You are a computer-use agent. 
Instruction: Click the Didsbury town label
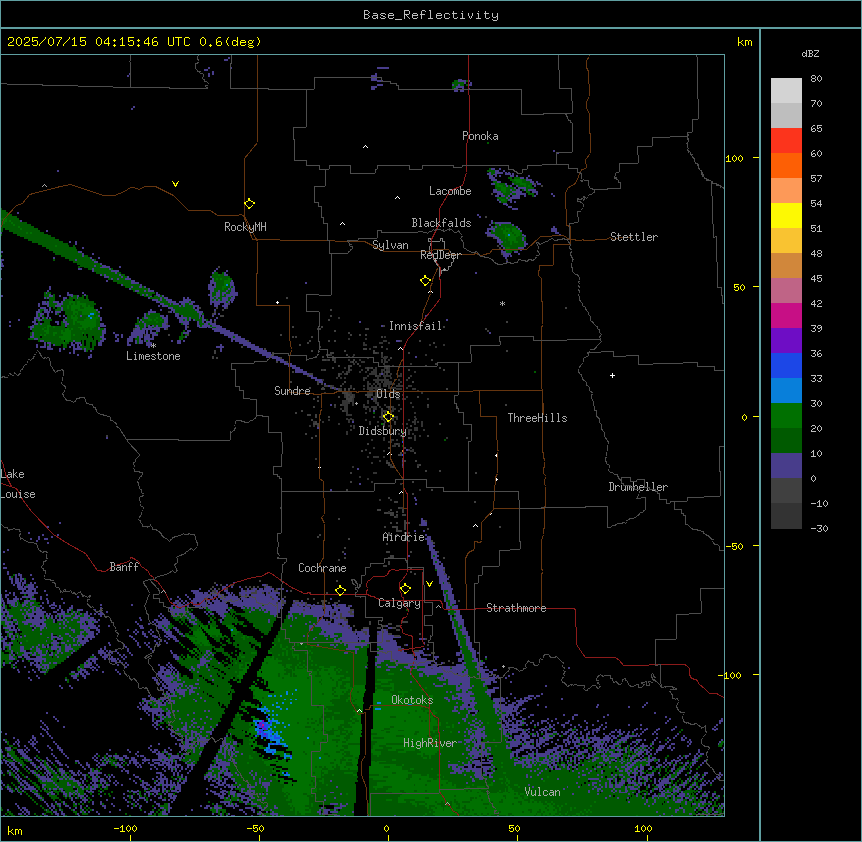pos(383,431)
